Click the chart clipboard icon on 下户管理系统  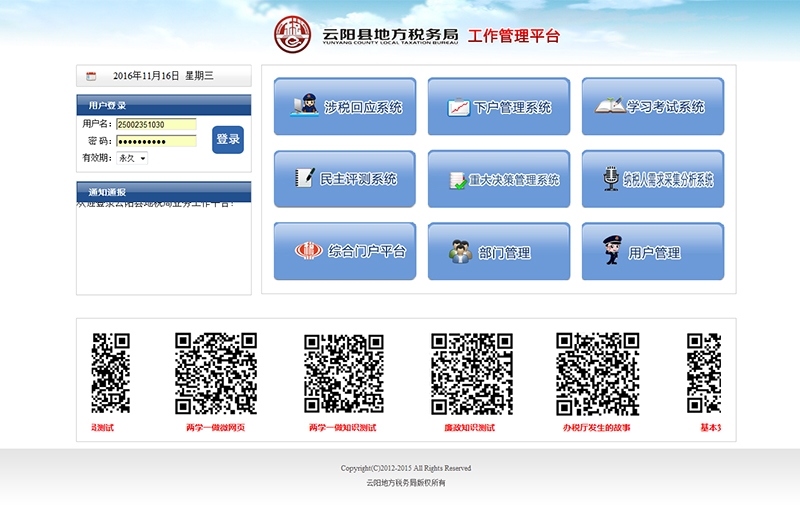point(459,107)
